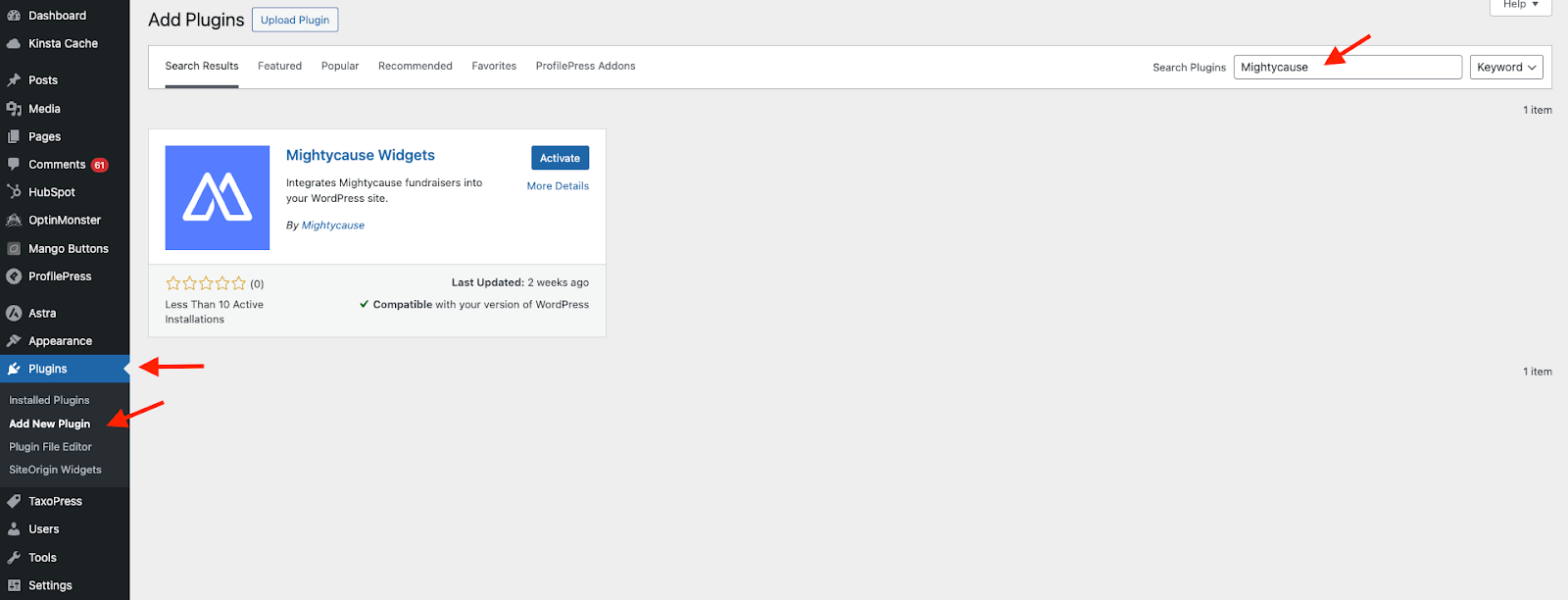This screenshot has width=1568, height=600.
Task: Open the Dashboard menu item label
Action: click(x=58, y=16)
